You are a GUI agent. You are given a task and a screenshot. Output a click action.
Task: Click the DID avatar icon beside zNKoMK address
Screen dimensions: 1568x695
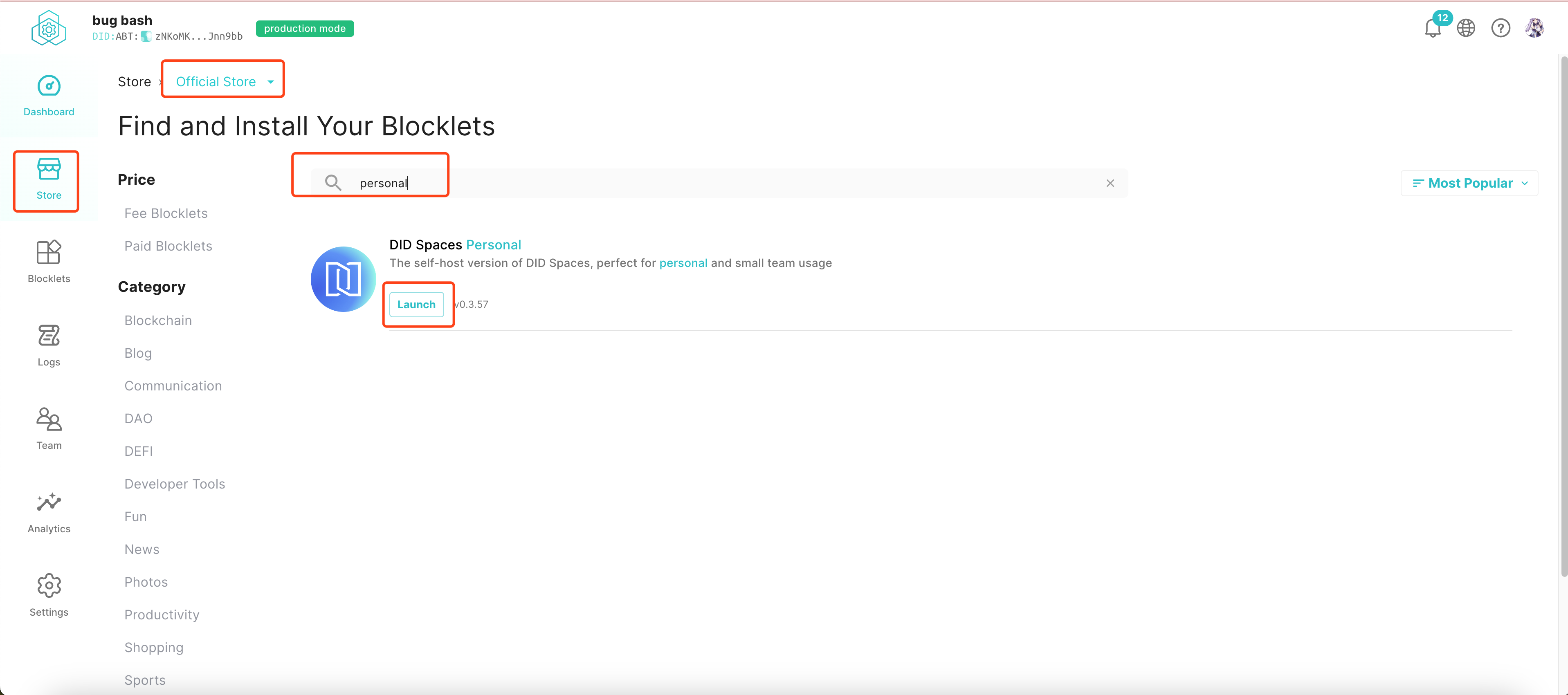click(x=146, y=36)
